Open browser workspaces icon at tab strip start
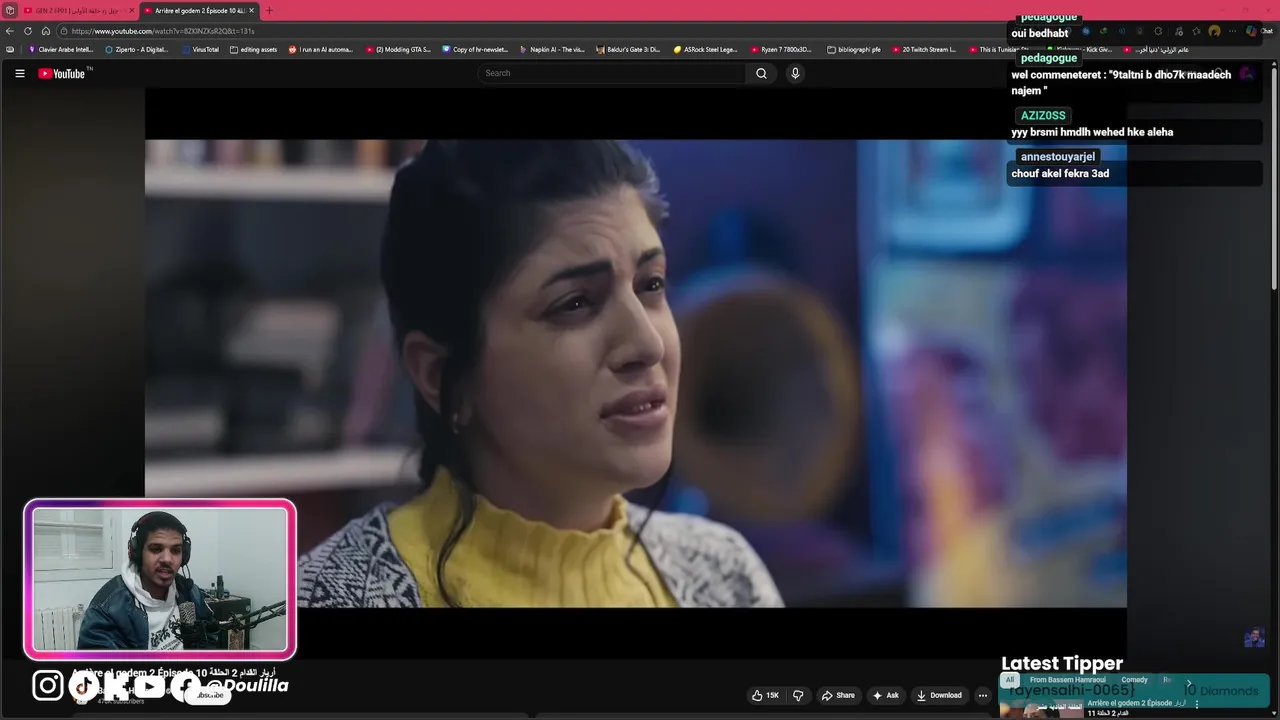 point(10,10)
